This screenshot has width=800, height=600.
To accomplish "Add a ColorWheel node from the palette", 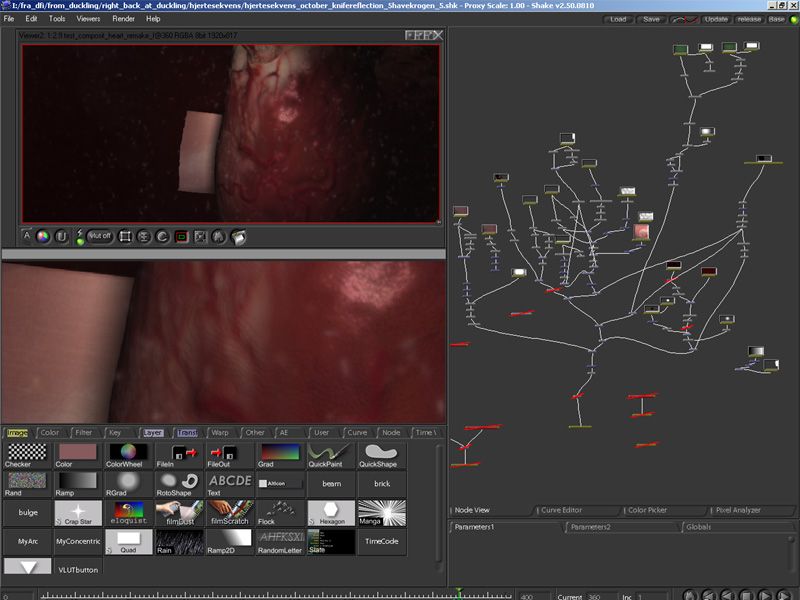I will click(x=128, y=455).
